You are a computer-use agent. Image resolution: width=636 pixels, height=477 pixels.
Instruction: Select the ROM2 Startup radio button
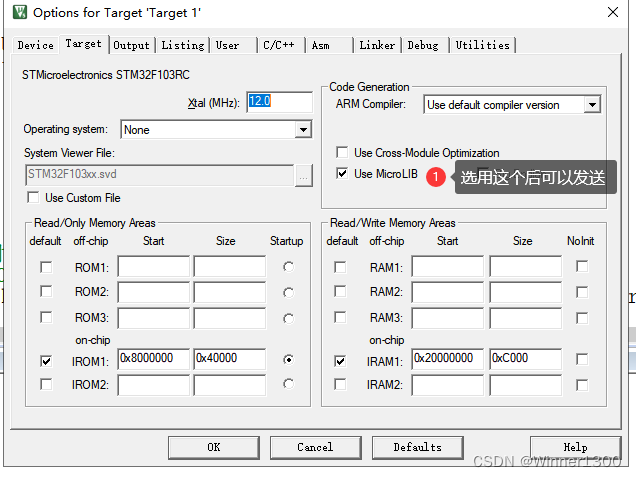(288, 292)
